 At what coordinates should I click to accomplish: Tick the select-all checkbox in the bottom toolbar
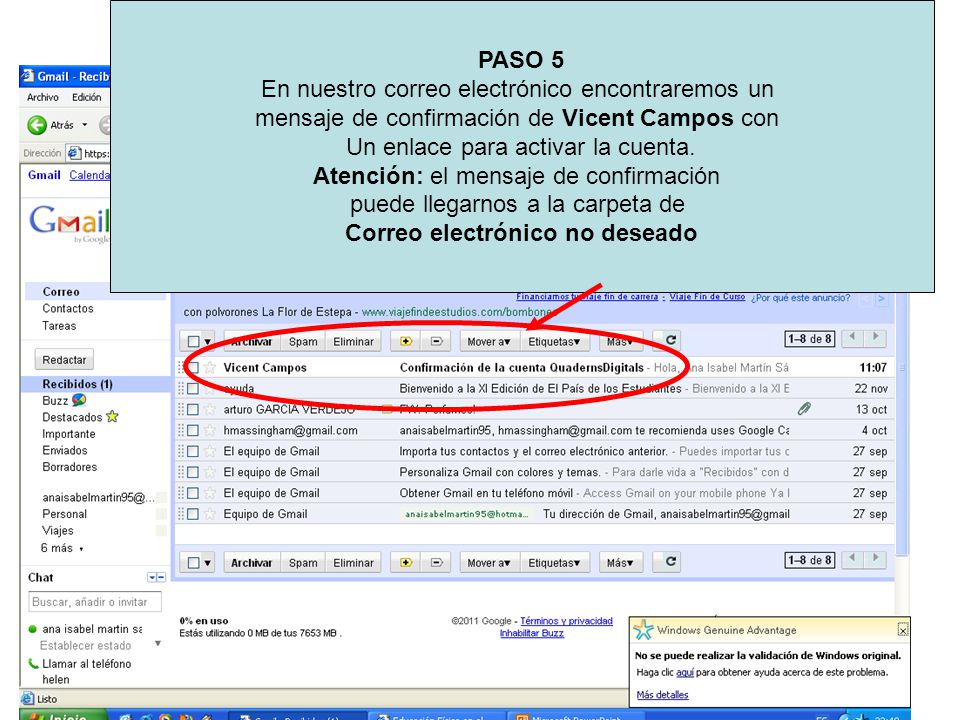[x=193, y=562]
